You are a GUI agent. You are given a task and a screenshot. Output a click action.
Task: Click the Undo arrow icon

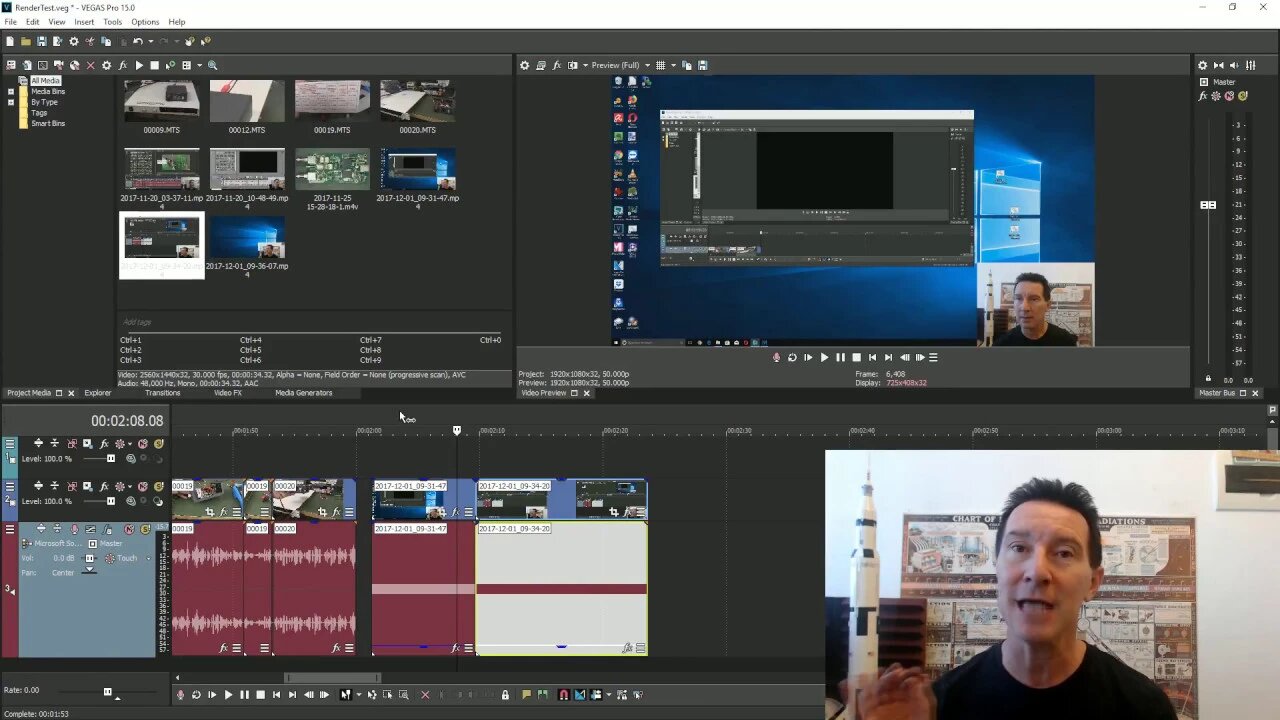(138, 41)
